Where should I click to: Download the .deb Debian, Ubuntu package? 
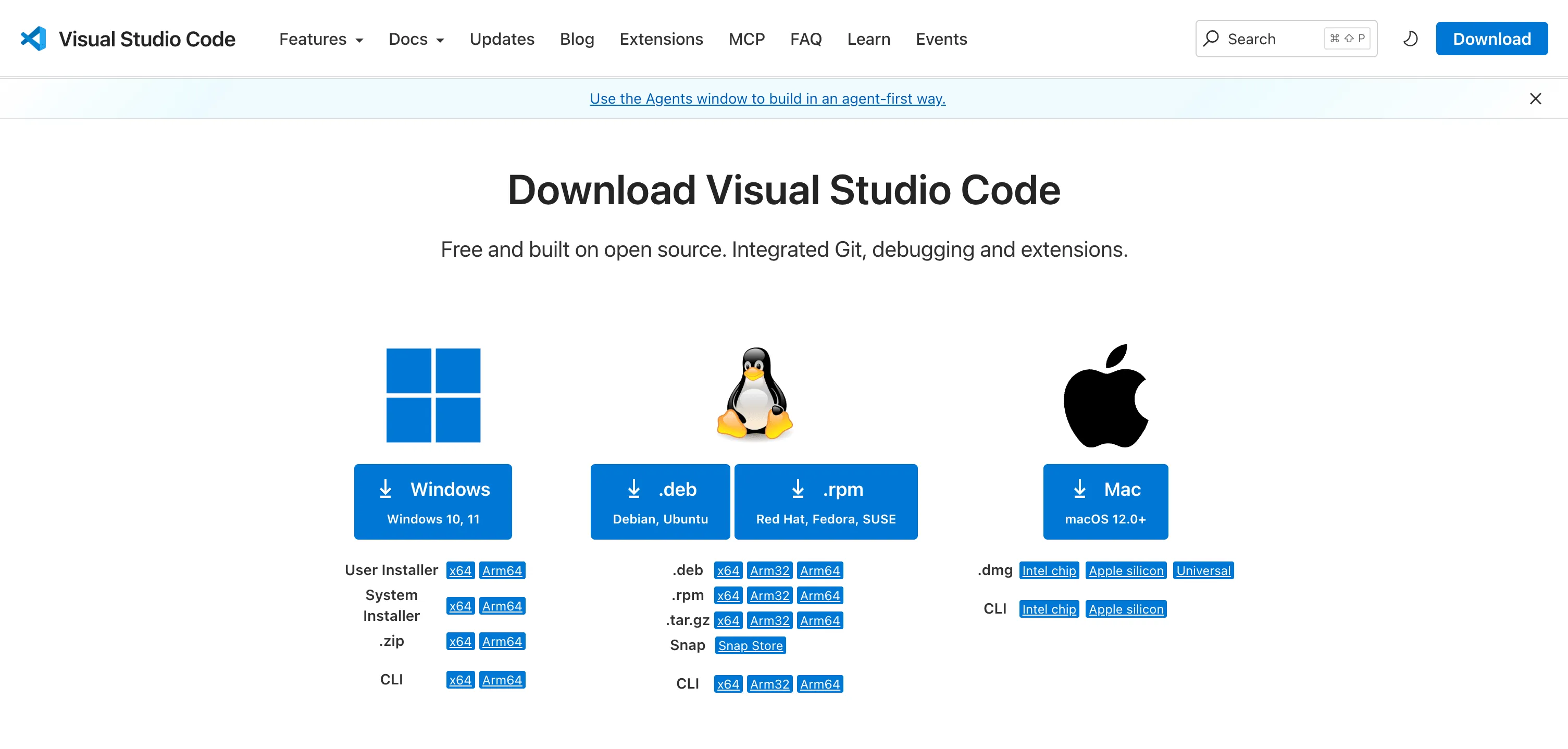click(x=660, y=502)
